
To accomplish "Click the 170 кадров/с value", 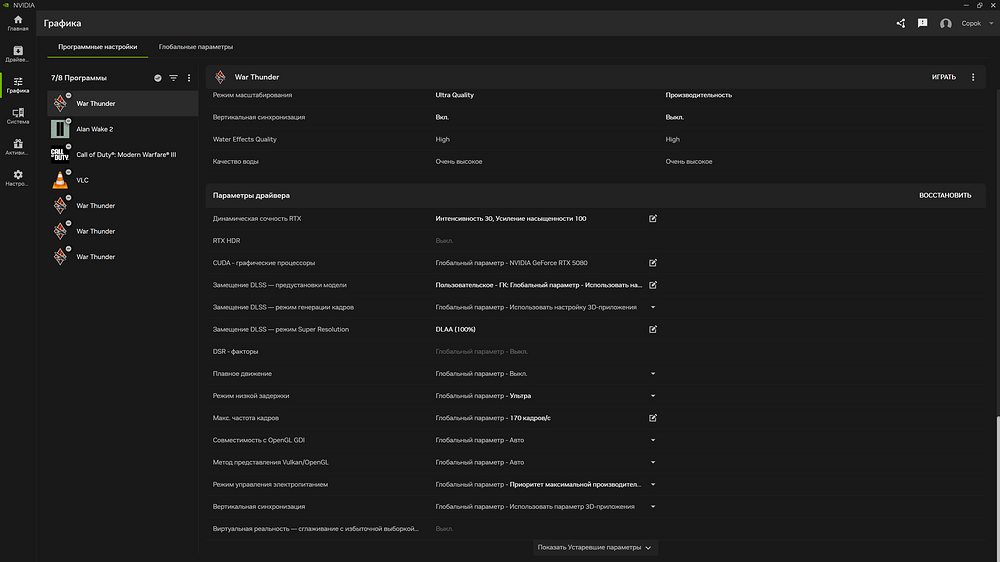I will 530,418.
